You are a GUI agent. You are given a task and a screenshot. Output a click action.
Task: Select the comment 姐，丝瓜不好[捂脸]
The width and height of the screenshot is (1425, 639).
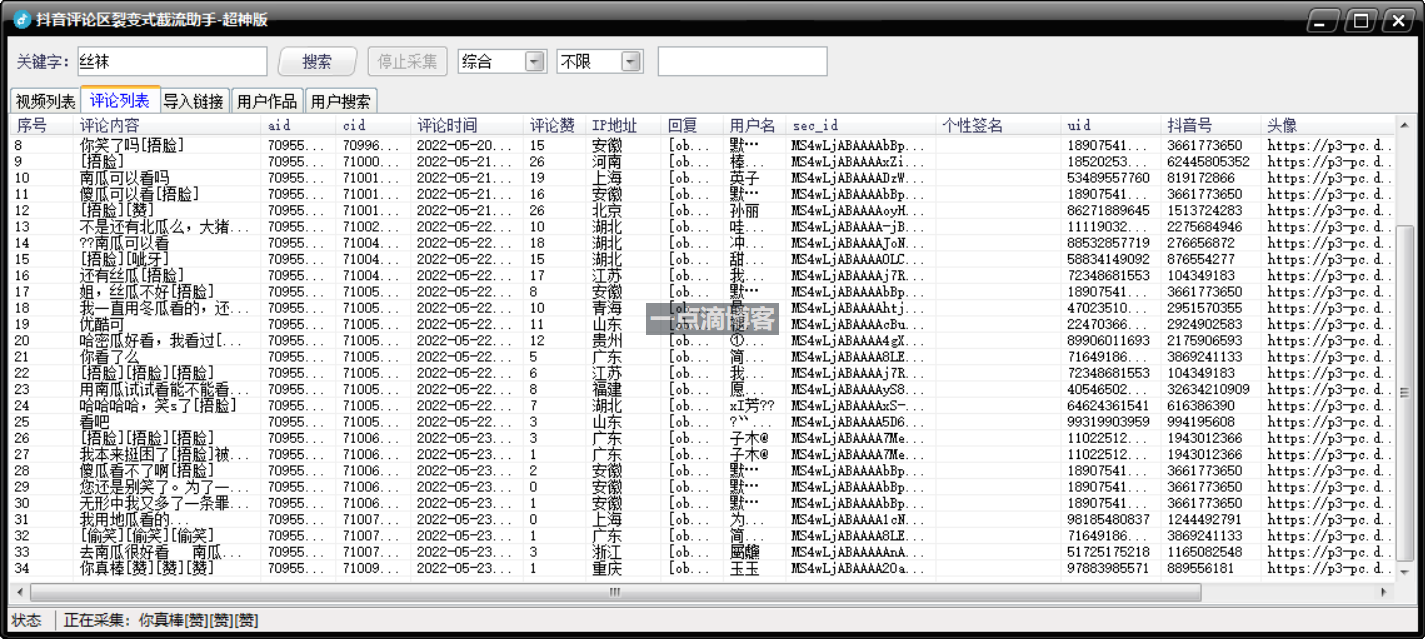point(146,292)
